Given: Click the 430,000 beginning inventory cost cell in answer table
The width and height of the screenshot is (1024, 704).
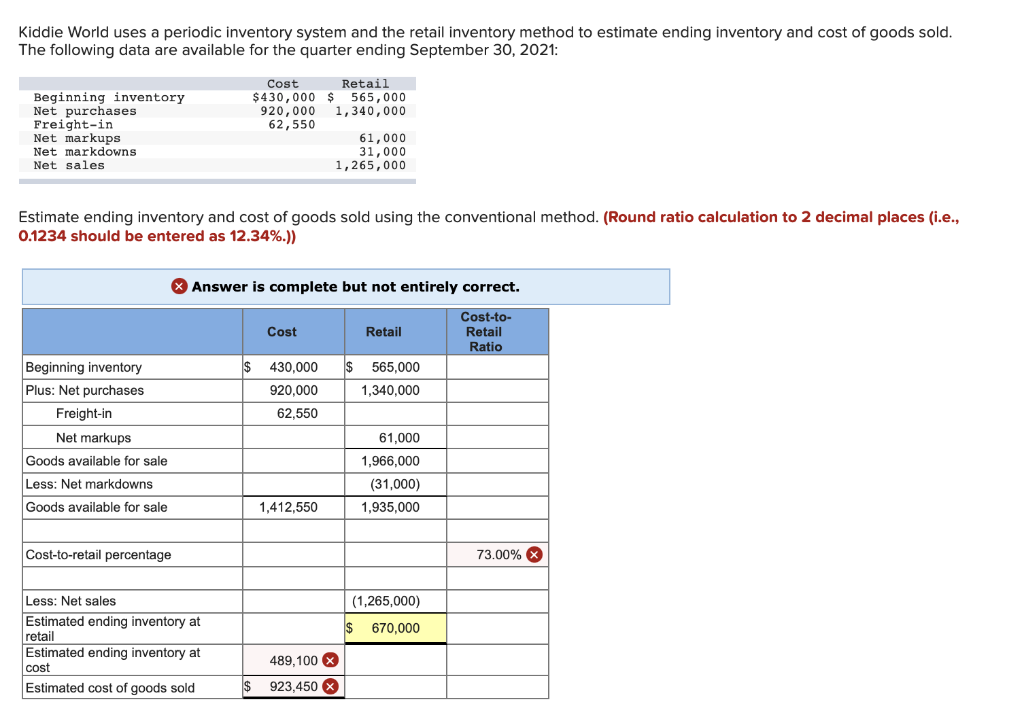Looking at the screenshot, I should (294, 367).
